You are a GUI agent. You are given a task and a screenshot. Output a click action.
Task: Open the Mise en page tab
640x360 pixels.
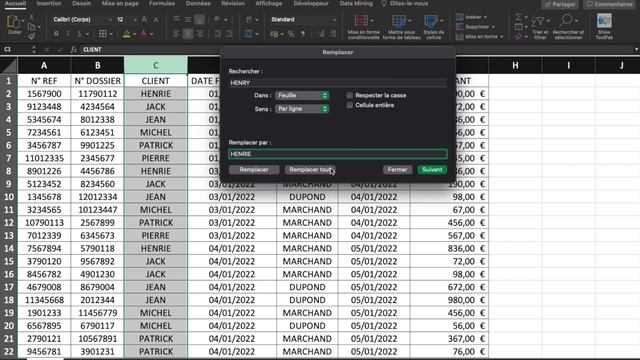coord(120,3)
